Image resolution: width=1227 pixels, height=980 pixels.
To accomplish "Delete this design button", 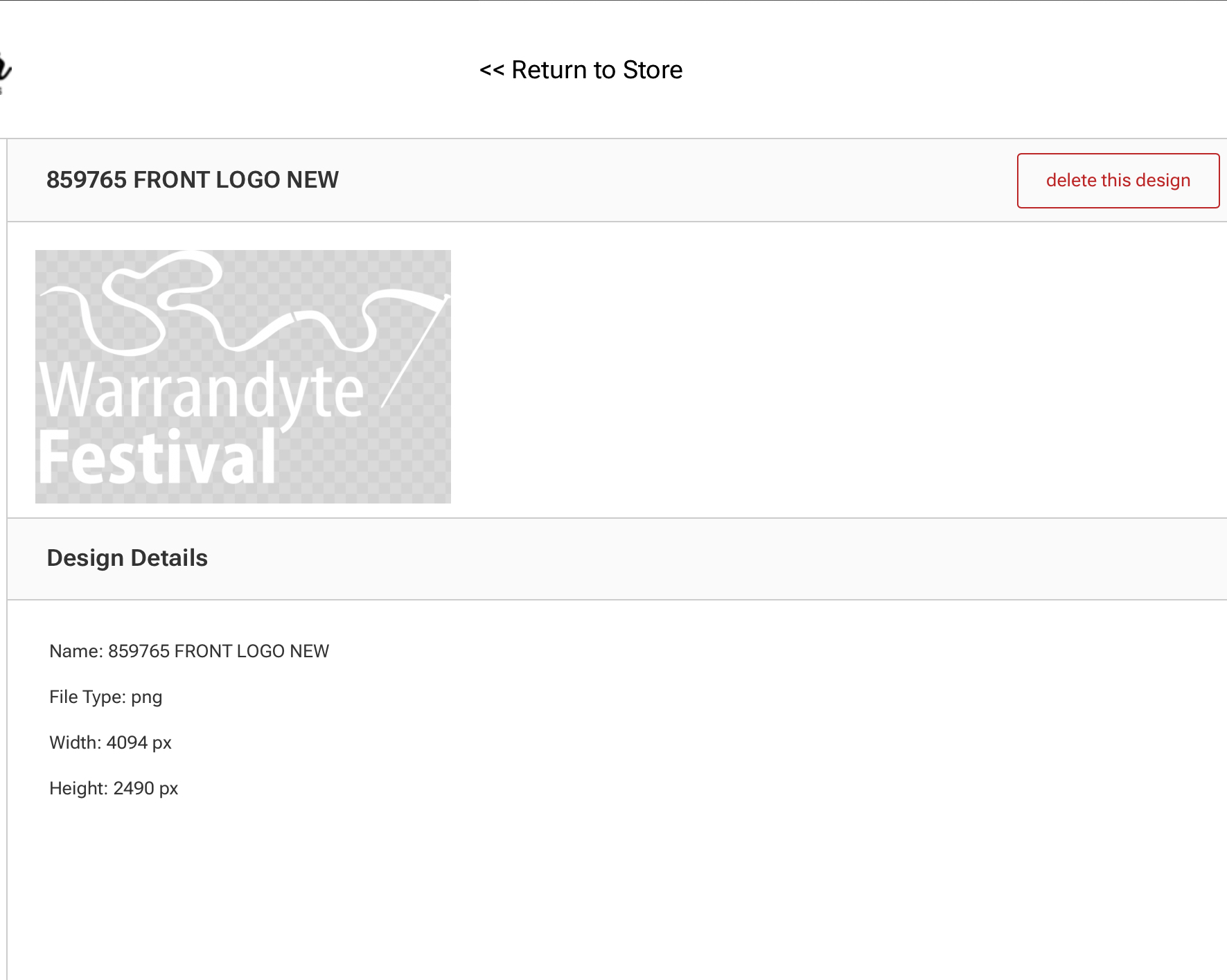I will coord(1118,181).
